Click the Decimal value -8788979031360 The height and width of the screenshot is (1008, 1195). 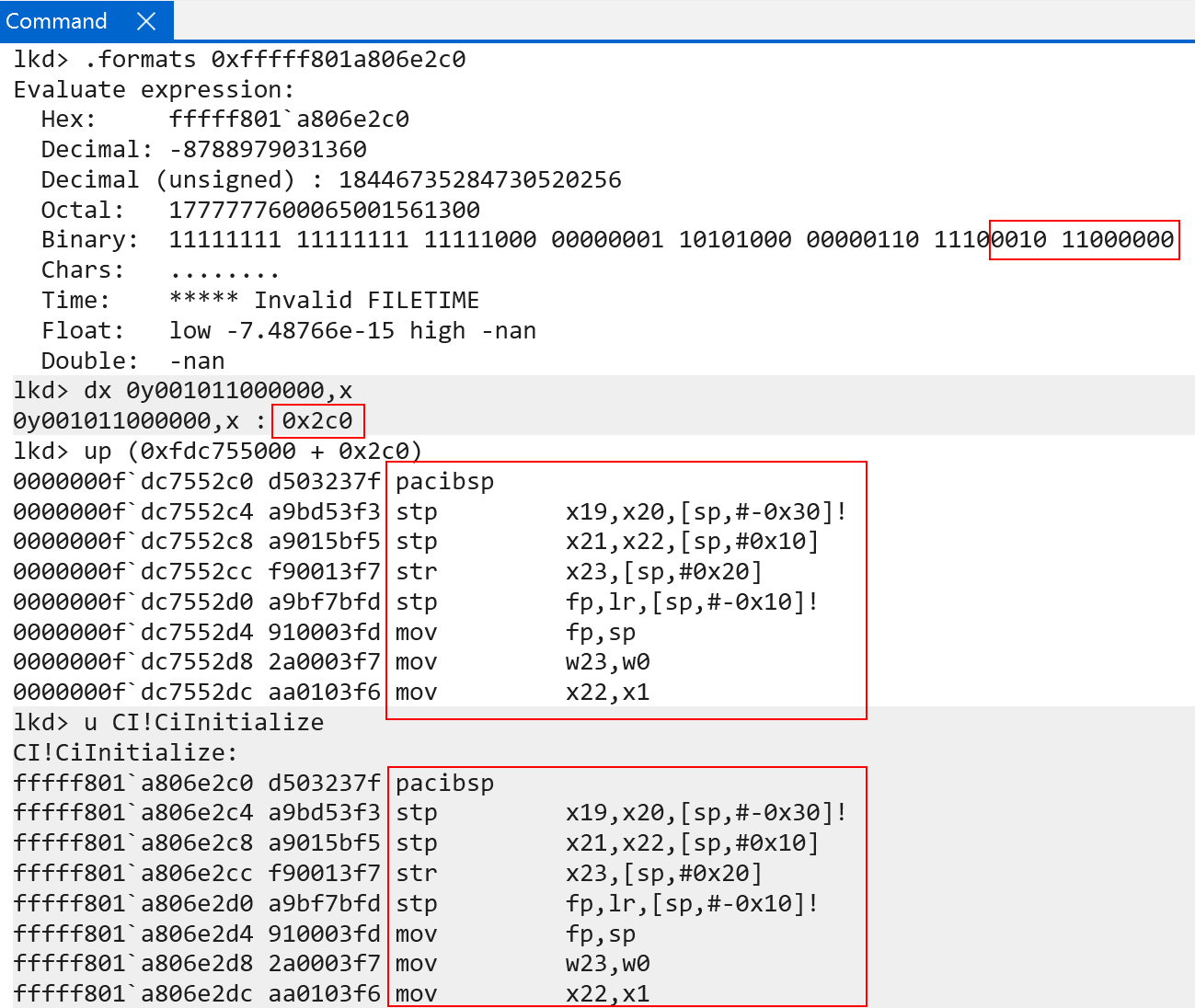coord(268,150)
